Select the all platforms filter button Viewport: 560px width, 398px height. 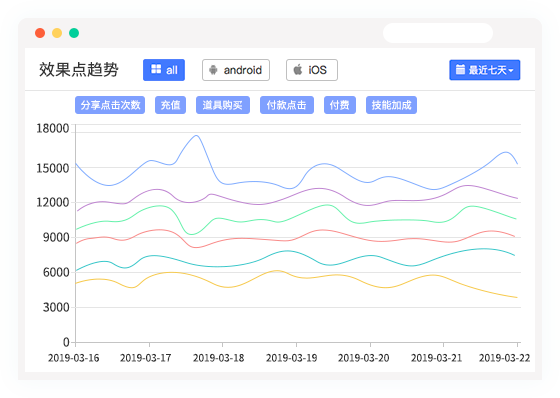point(164,70)
